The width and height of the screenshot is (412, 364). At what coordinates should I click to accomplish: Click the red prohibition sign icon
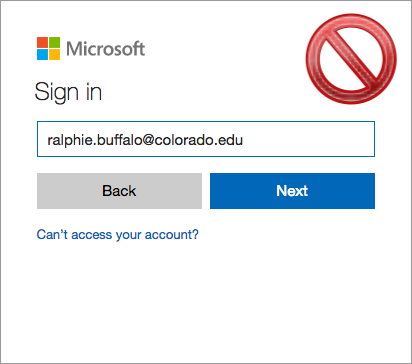click(x=351, y=59)
